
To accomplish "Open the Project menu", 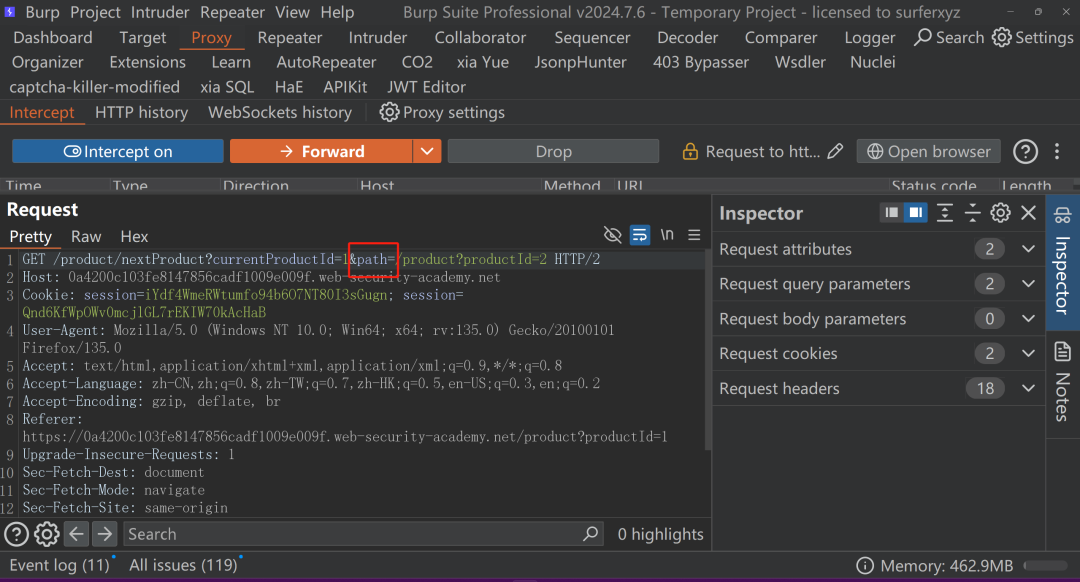I will pyautogui.click(x=95, y=12).
